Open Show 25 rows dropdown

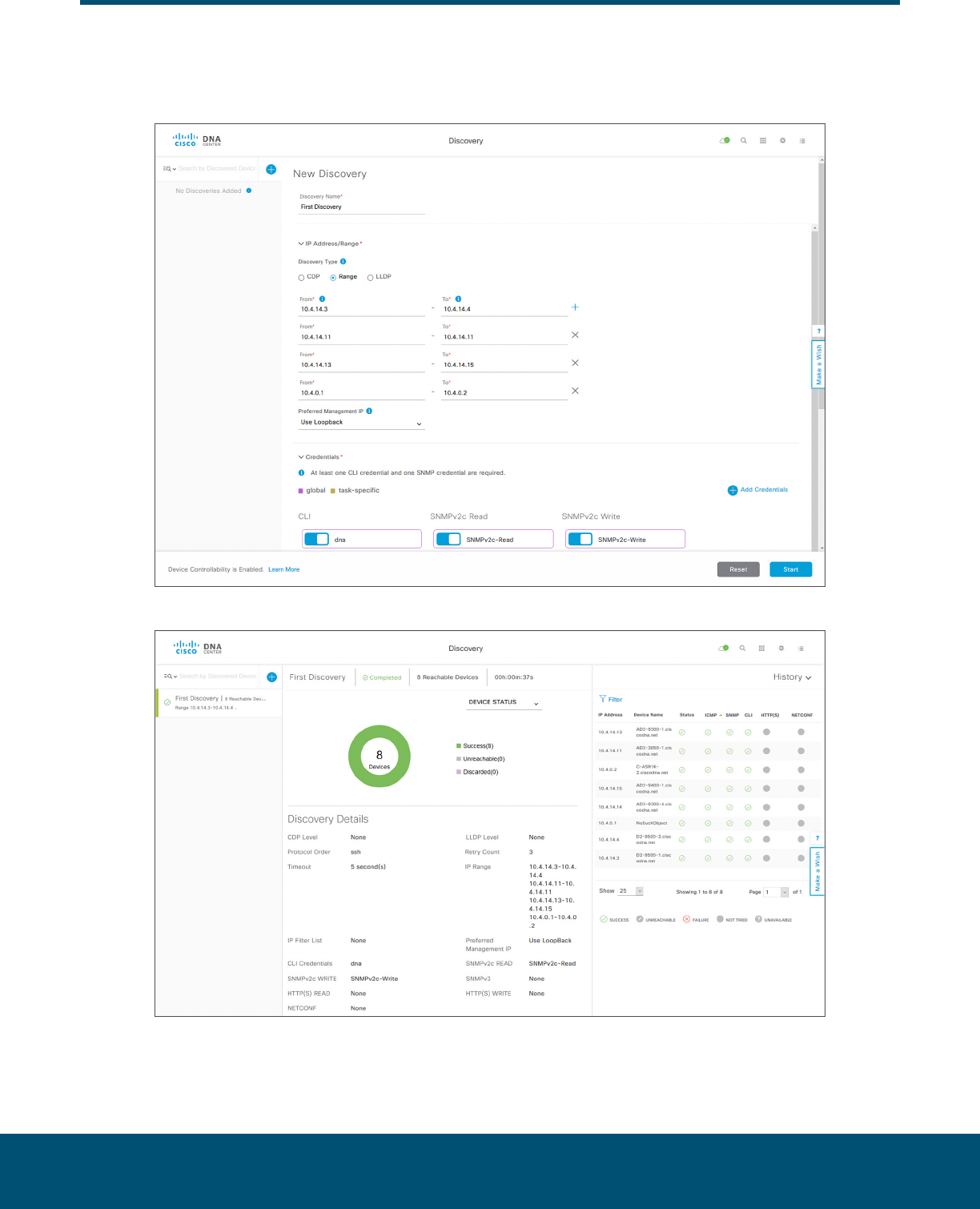pos(631,891)
